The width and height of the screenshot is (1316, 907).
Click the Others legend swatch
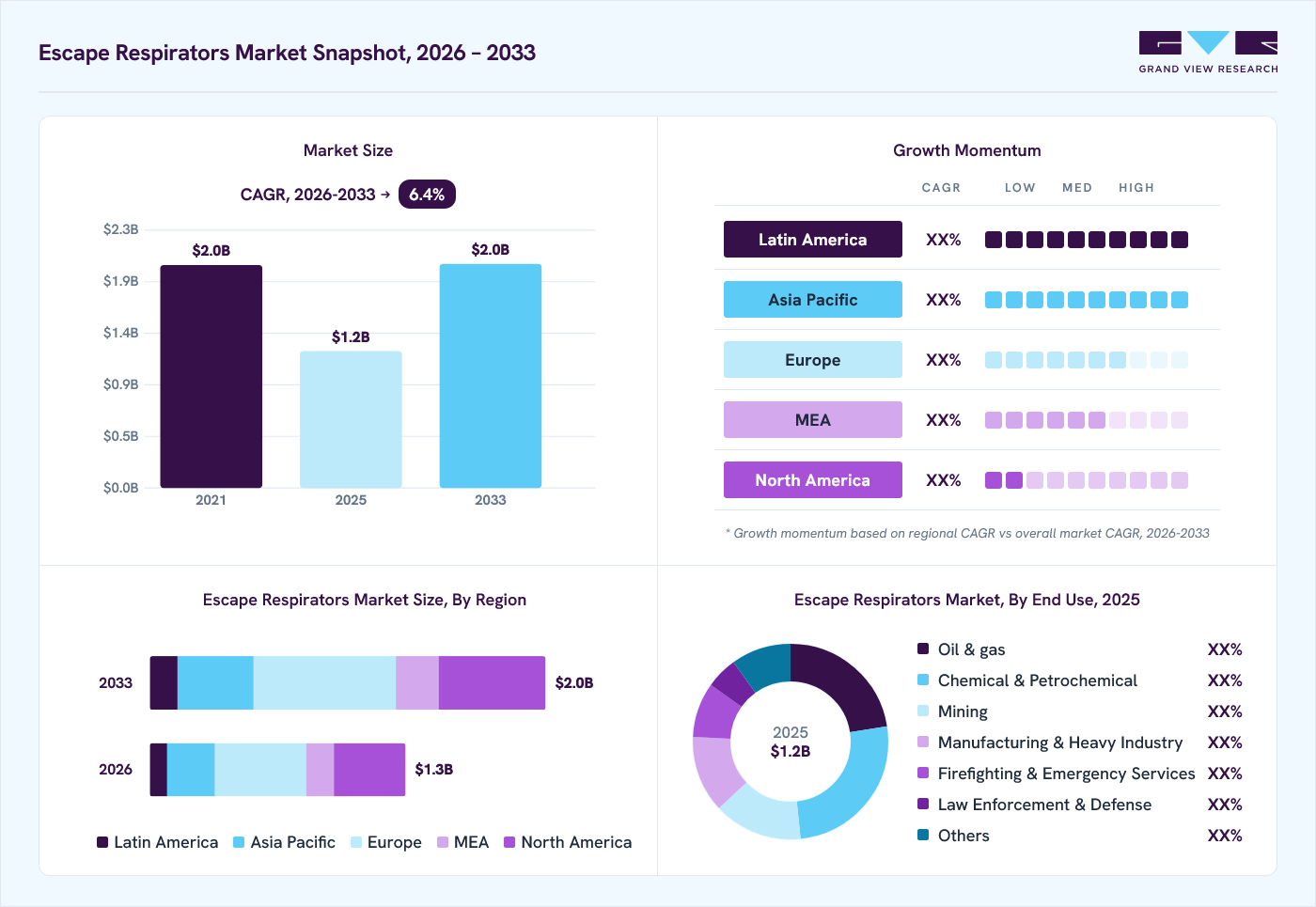[x=923, y=835]
